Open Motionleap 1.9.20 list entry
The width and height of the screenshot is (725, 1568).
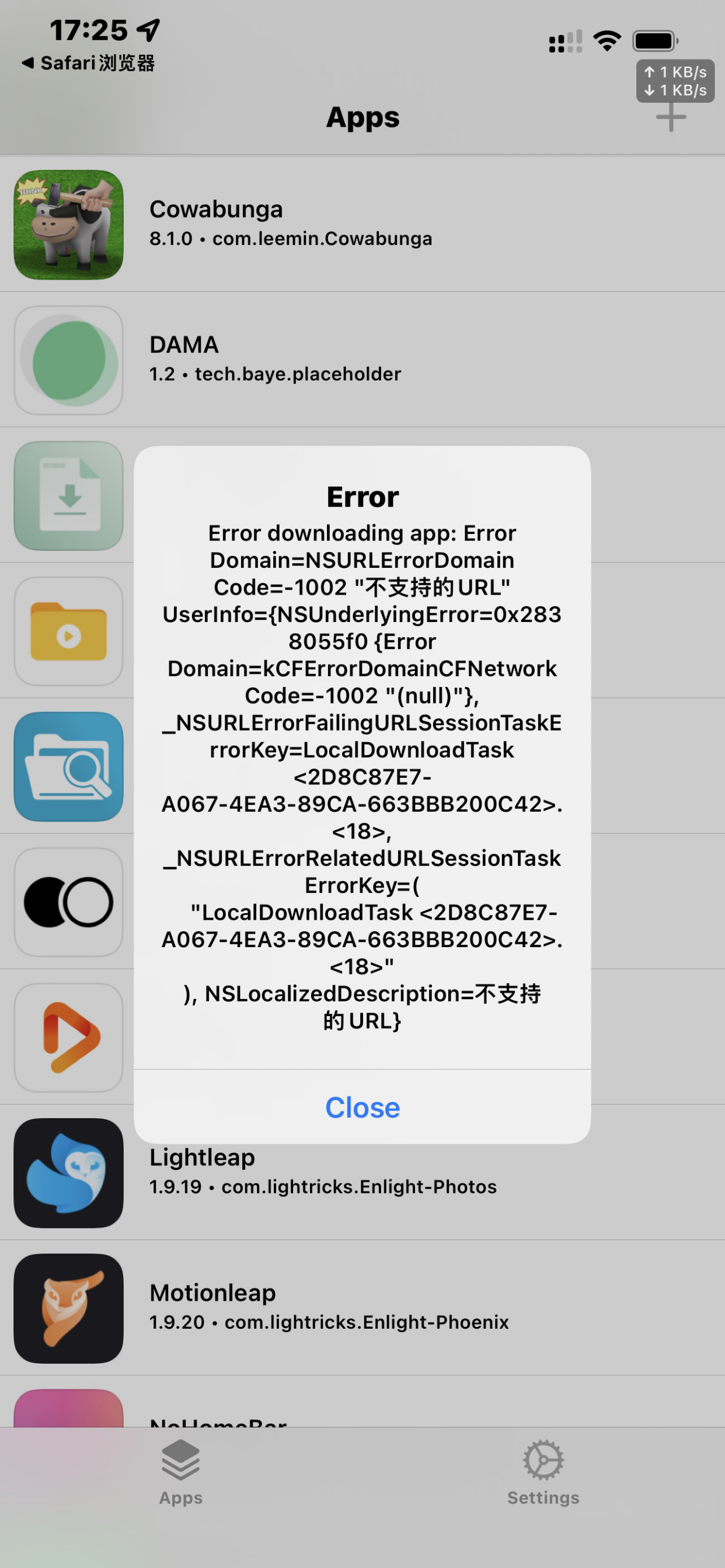click(362, 1309)
